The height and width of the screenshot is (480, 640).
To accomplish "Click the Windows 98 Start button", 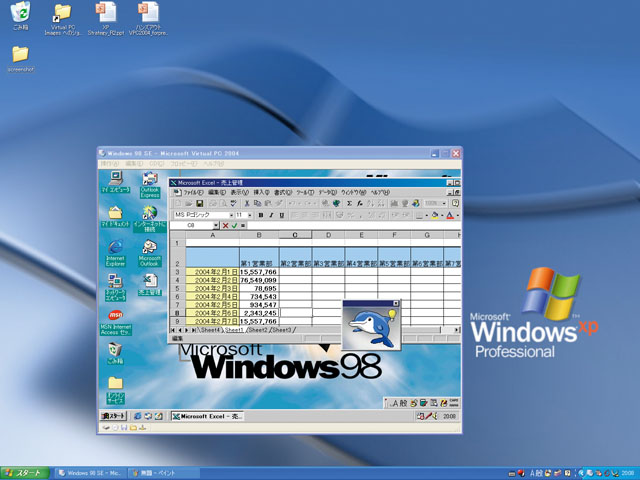I will pyautogui.click(x=114, y=416).
